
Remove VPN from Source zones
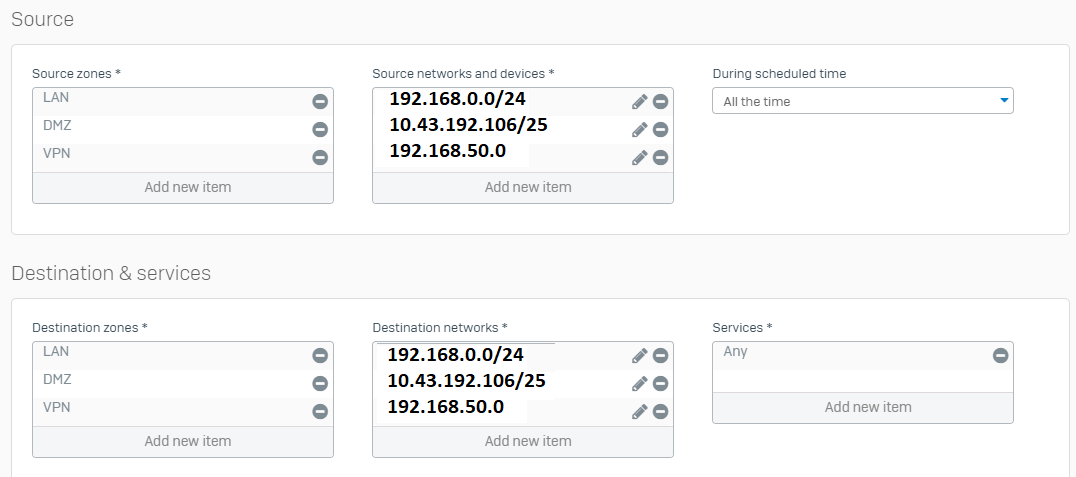tap(320, 157)
